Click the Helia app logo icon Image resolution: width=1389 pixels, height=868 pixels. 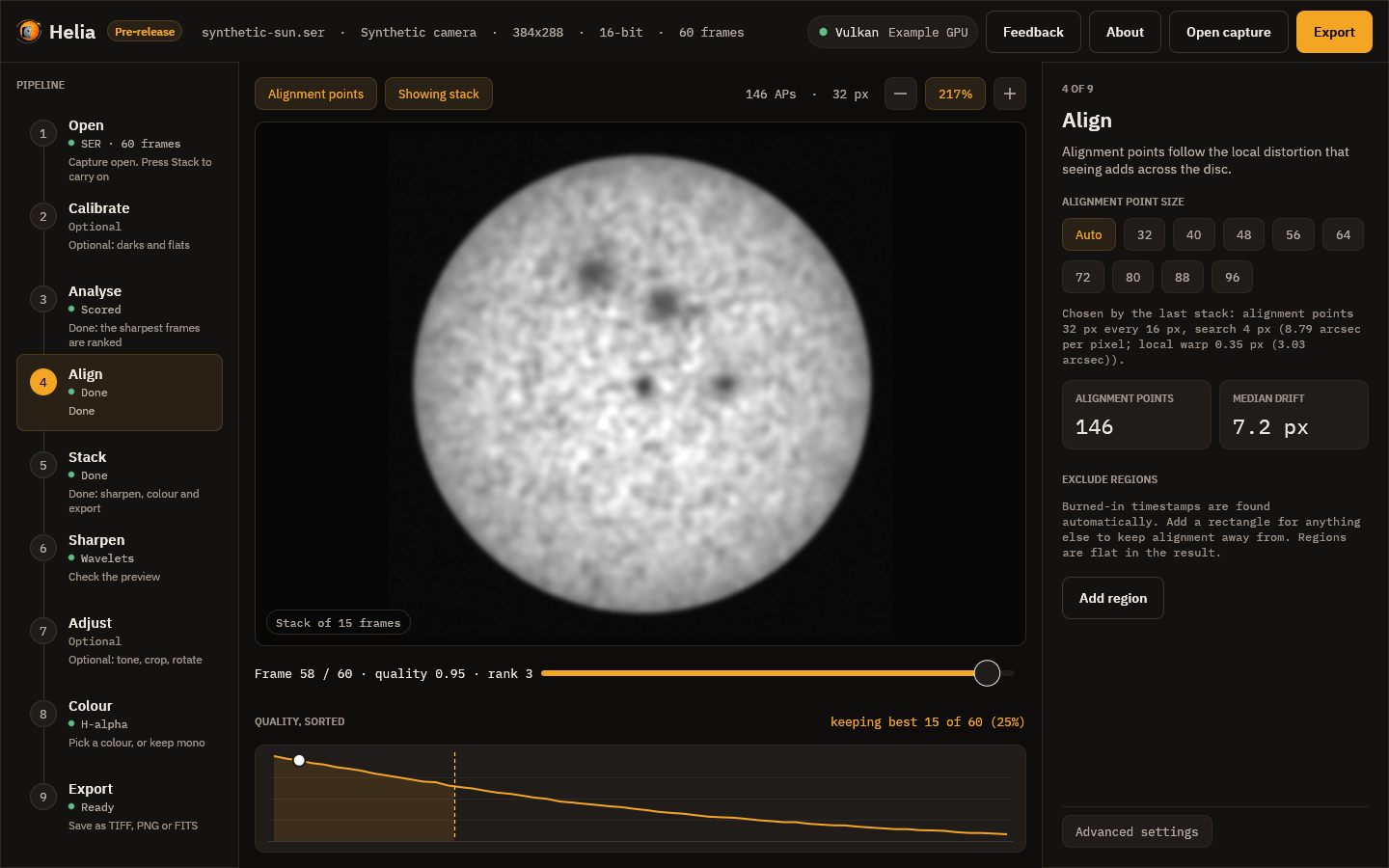coord(29,32)
